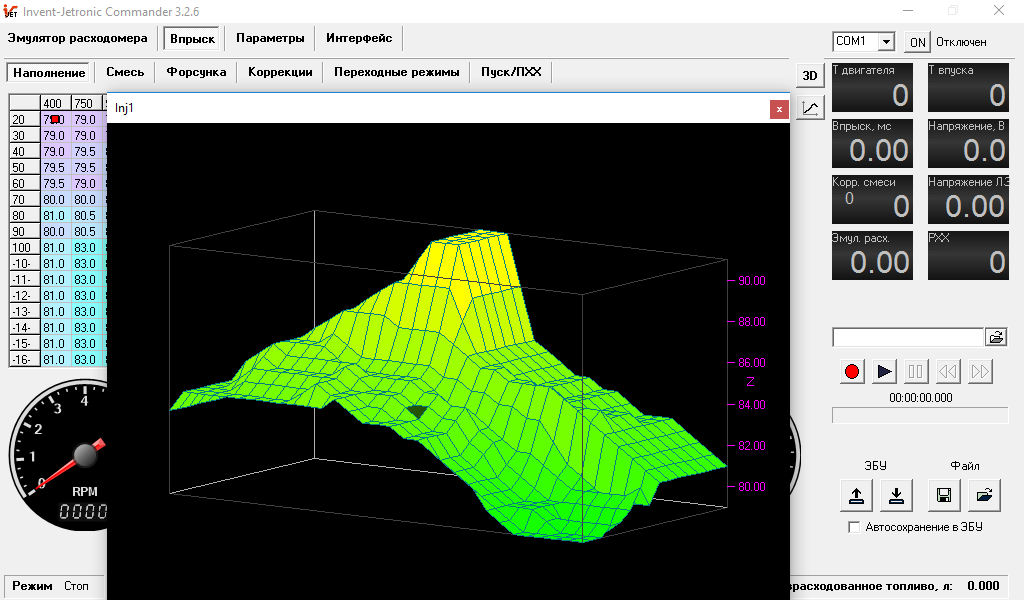Expand the COM1 port dropdown
The image size is (1024, 600).
click(886, 42)
